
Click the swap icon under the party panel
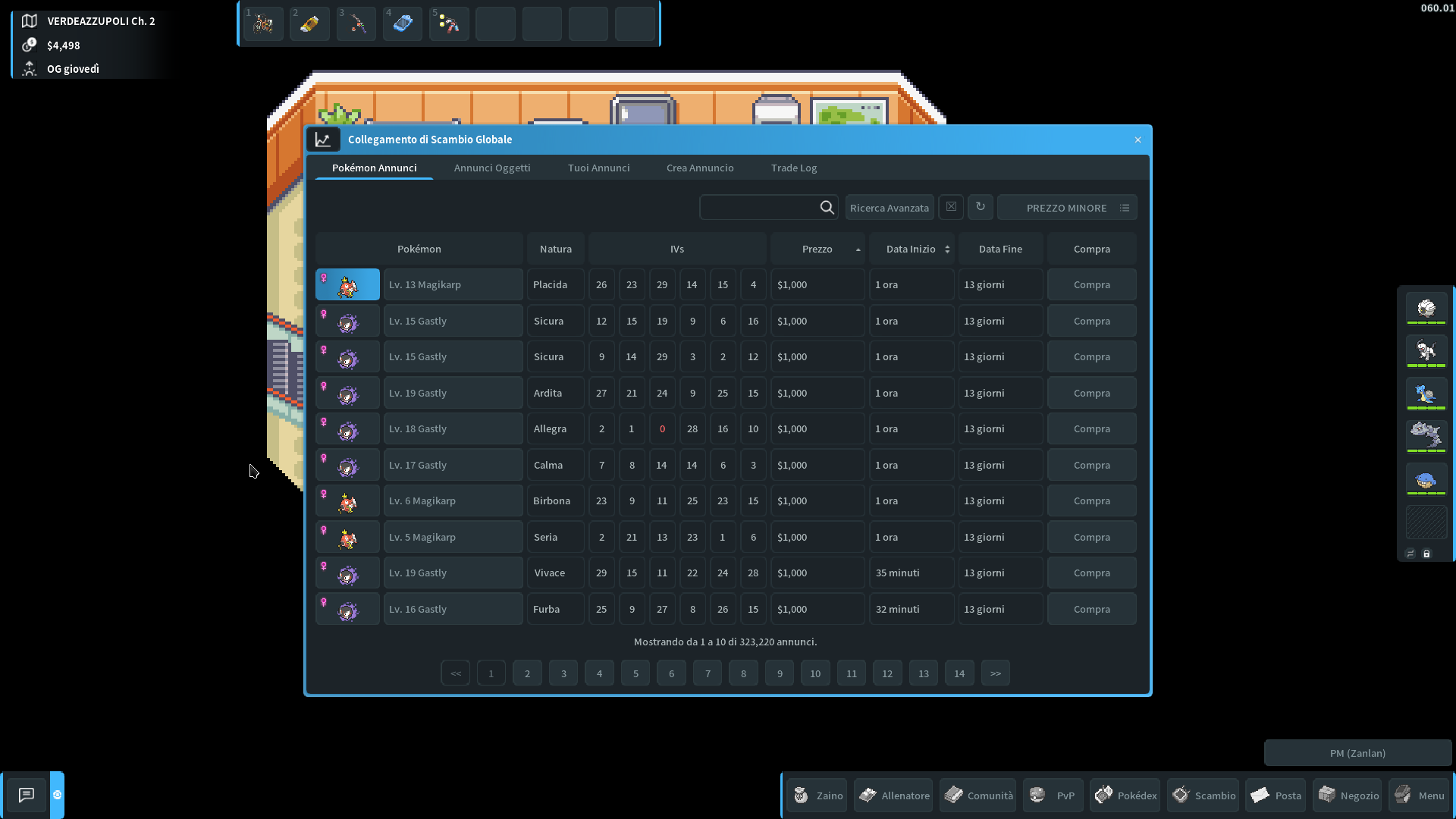point(1410,554)
